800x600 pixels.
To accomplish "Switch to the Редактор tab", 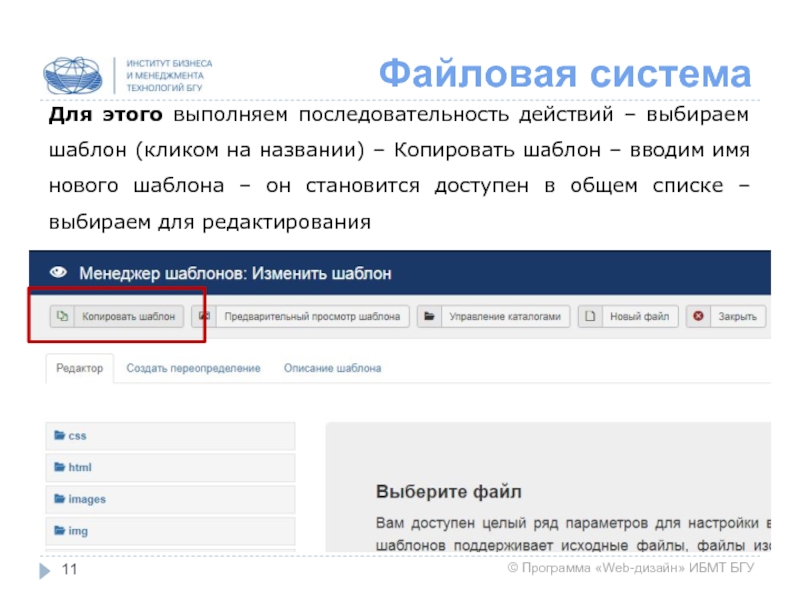I will click(x=80, y=368).
